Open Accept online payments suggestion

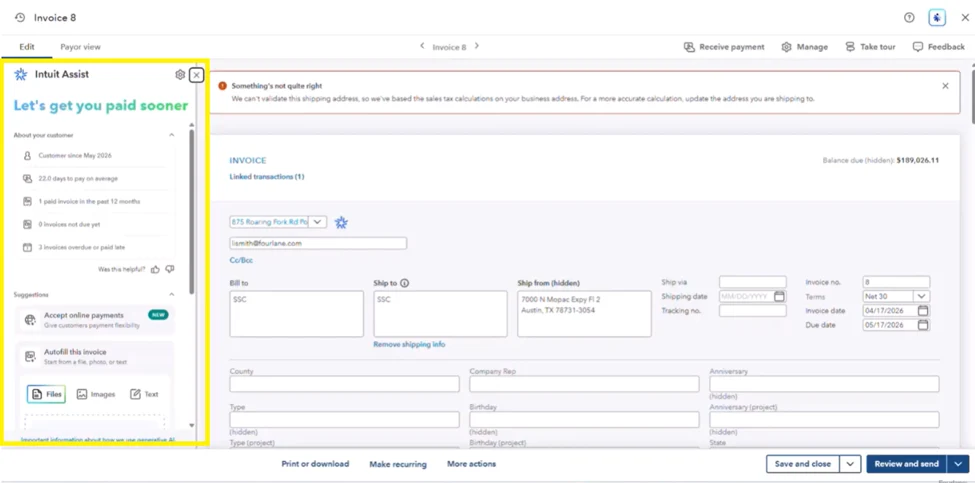(95, 320)
